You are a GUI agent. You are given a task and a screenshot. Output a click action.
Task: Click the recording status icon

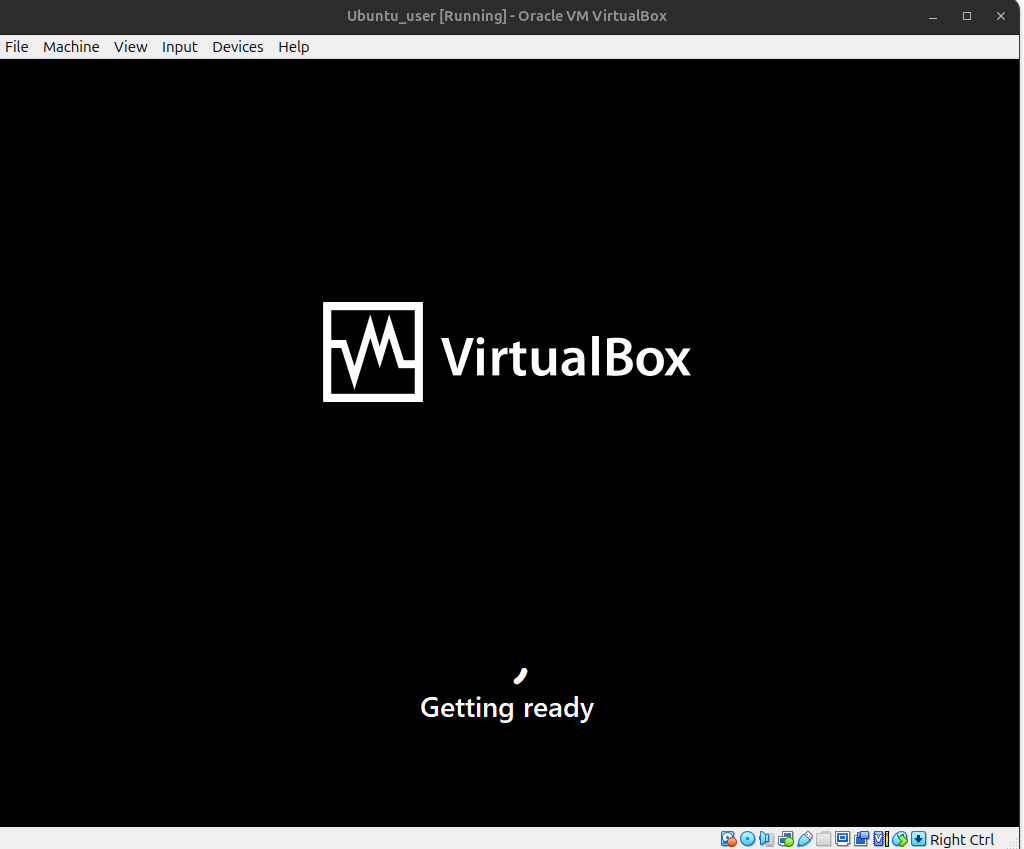coord(861,839)
